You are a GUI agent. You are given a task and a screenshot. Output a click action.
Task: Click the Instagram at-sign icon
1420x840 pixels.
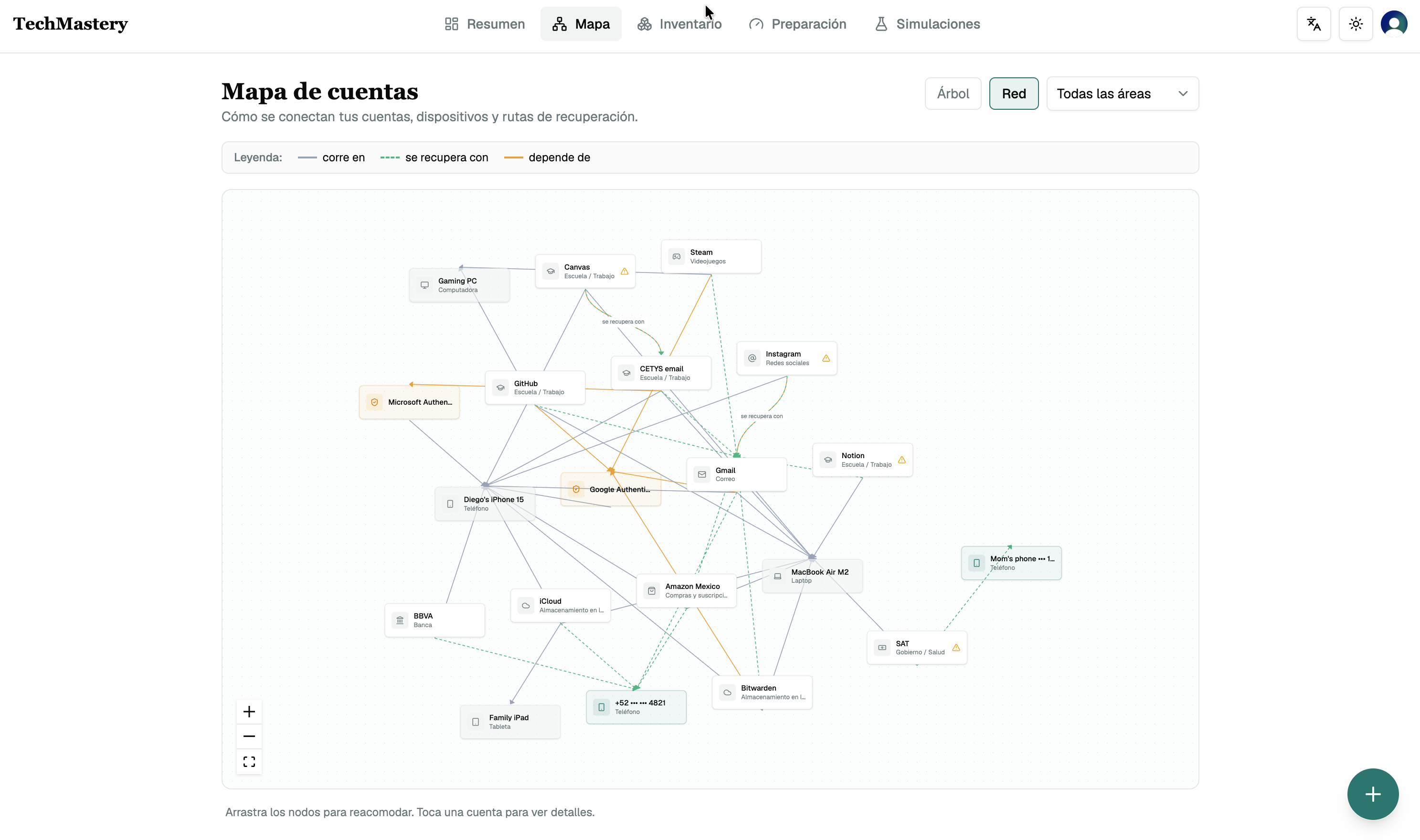pyautogui.click(x=752, y=358)
